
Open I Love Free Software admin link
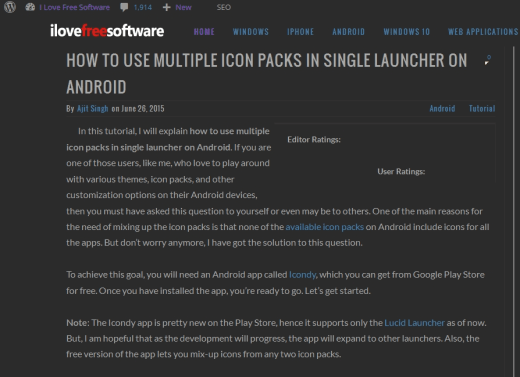pos(74,7)
